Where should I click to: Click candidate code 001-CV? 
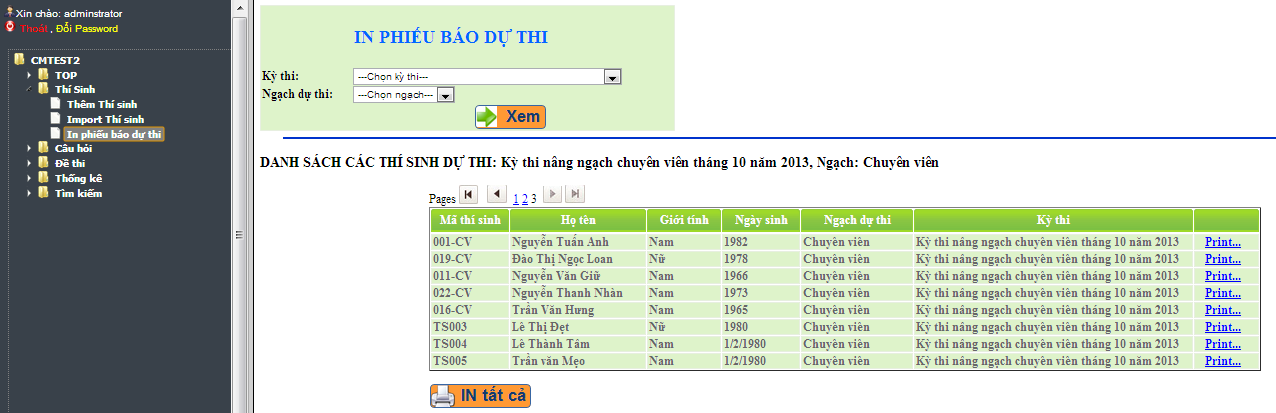tap(452, 242)
